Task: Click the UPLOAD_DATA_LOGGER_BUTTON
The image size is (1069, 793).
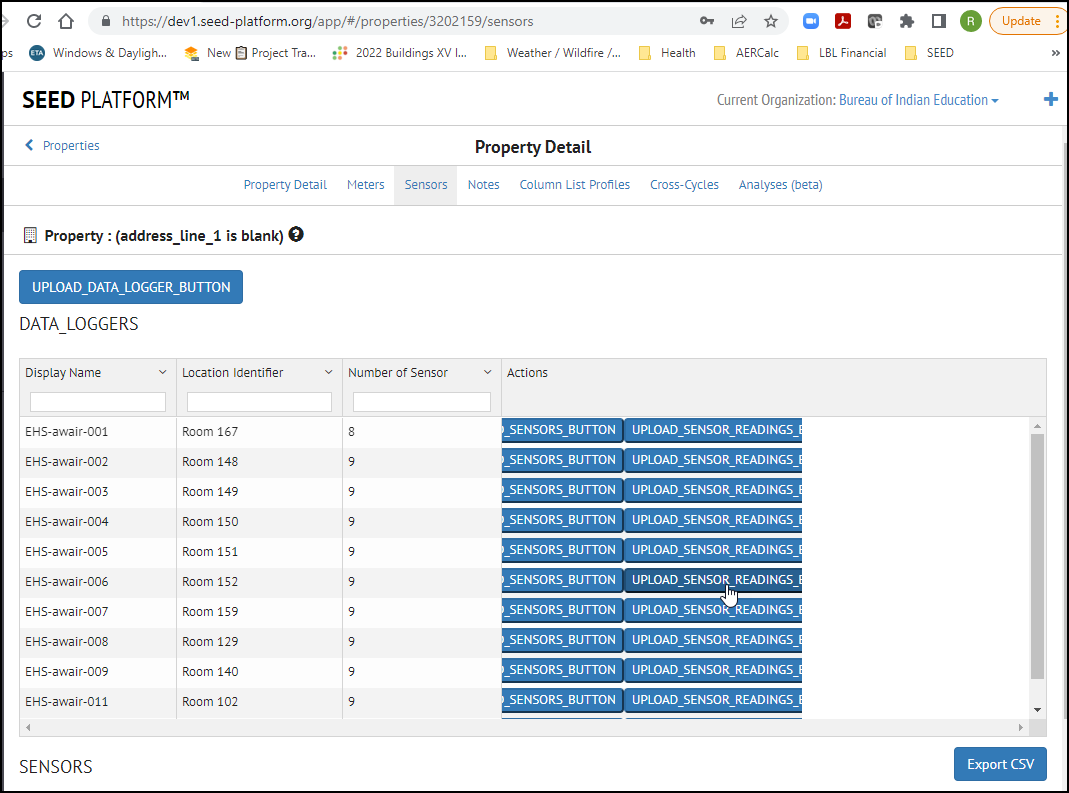Action: (x=130, y=286)
